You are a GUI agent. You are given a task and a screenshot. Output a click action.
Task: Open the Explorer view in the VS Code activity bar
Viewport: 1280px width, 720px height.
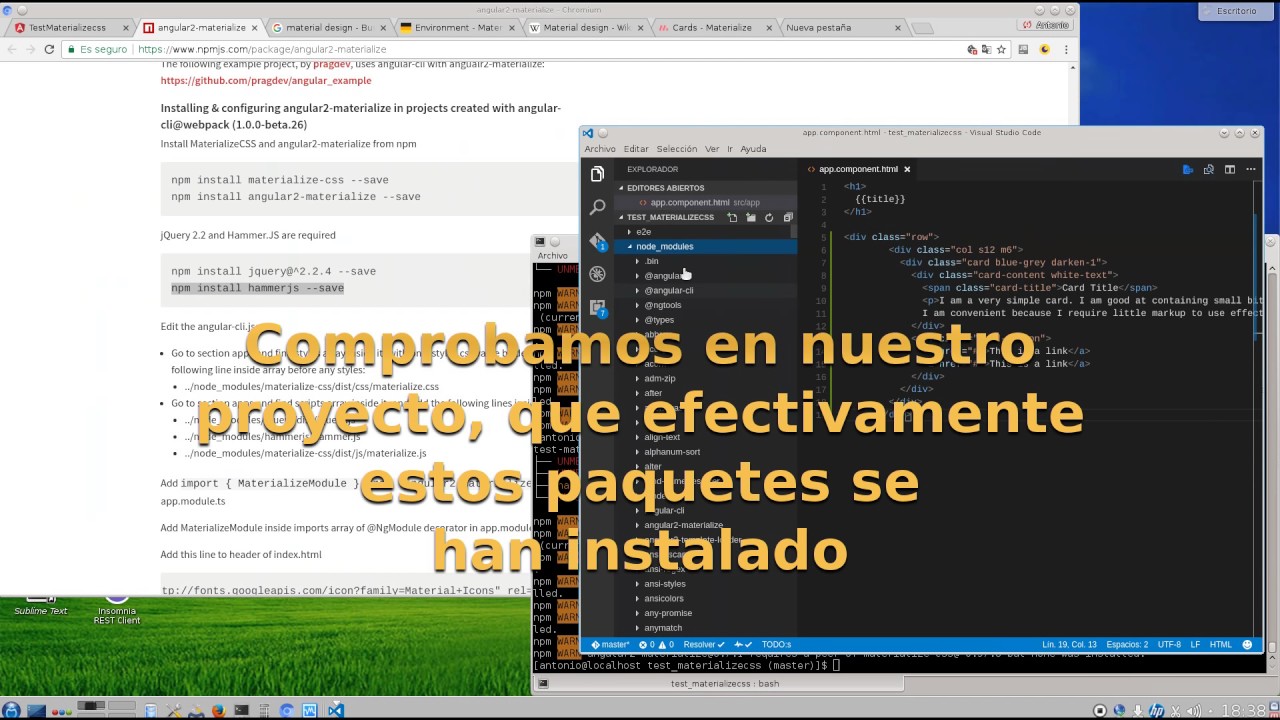click(x=597, y=174)
